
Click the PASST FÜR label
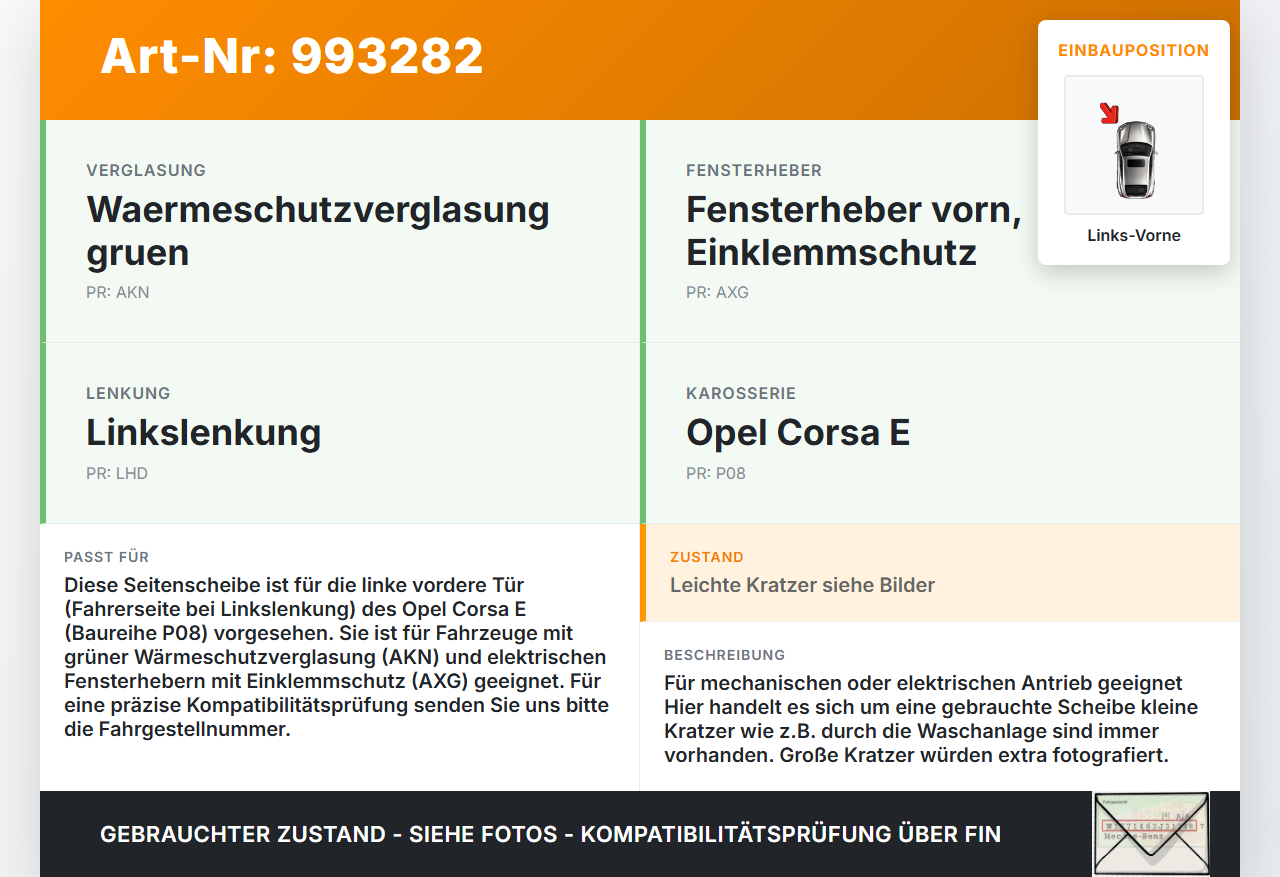pyautogui.click(x=106, y=557)
